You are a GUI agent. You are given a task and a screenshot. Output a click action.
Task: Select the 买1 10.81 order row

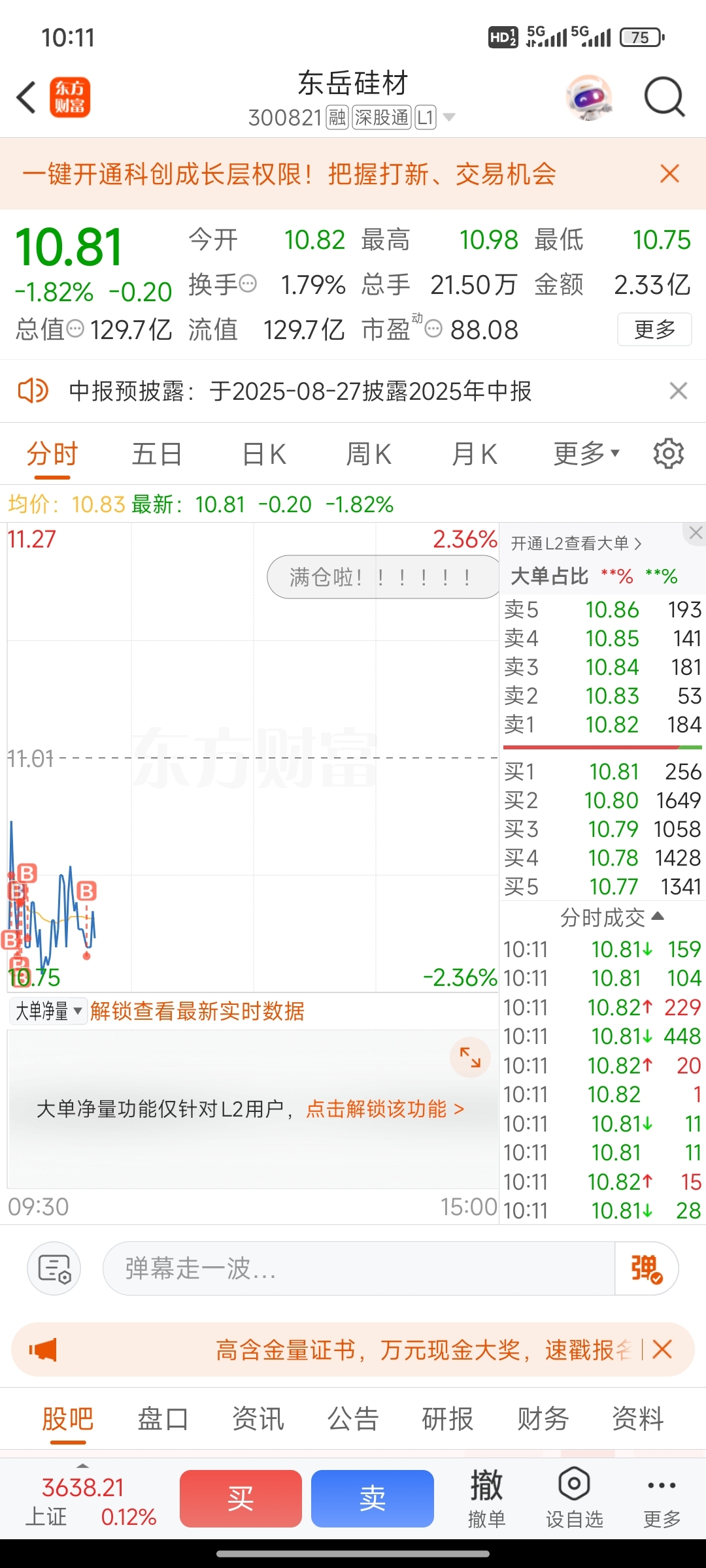coord(603,772)
